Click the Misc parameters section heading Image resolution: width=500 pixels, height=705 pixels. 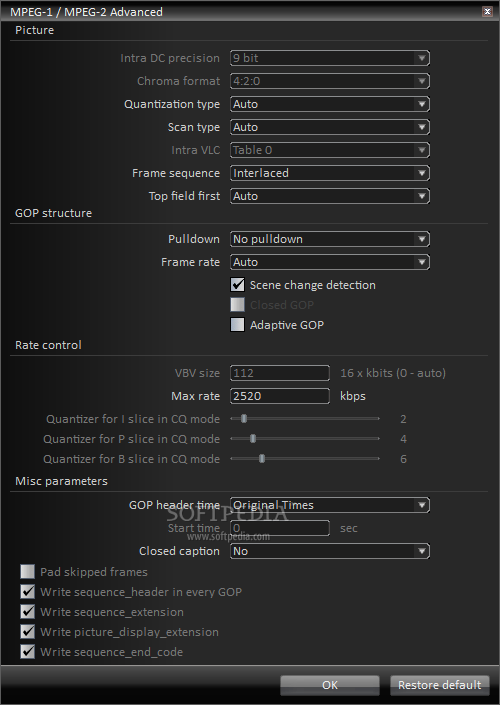pos(62,481)
